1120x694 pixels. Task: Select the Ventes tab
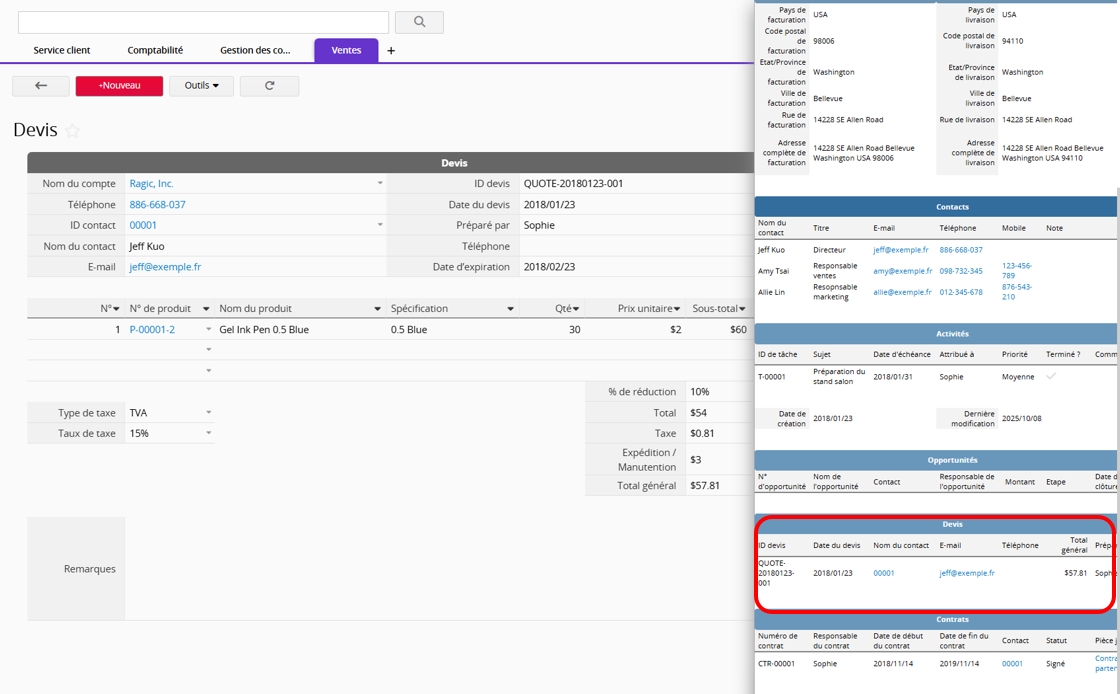click(x=346, y=51)
